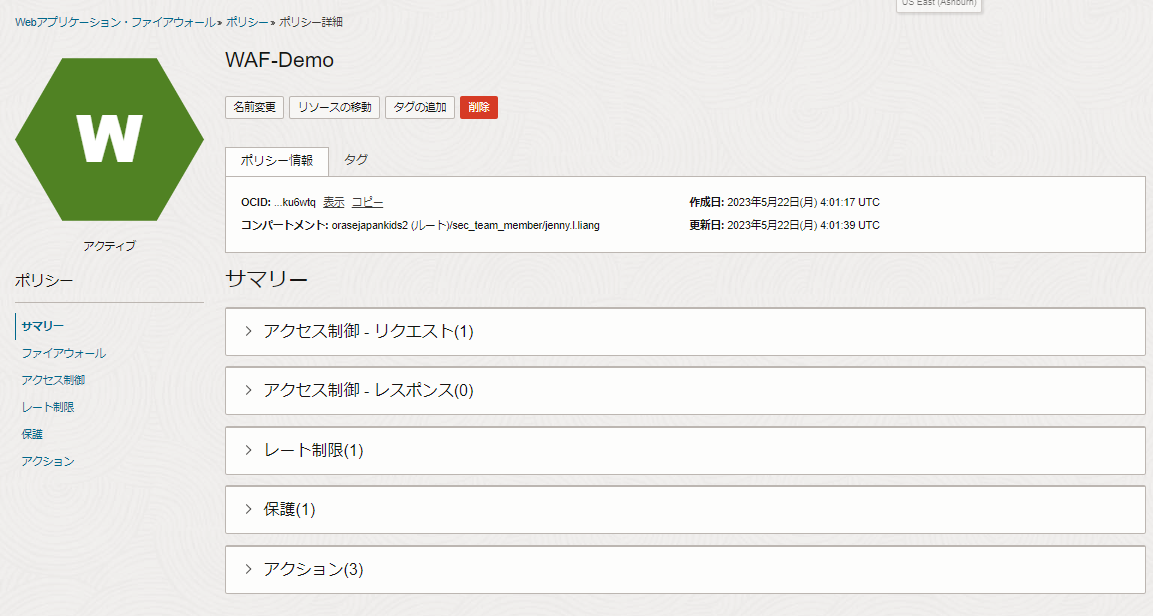Screen dimensions: 1153x616
Task: Show the full OCID via 表示 link
Action: coord(333,202)
